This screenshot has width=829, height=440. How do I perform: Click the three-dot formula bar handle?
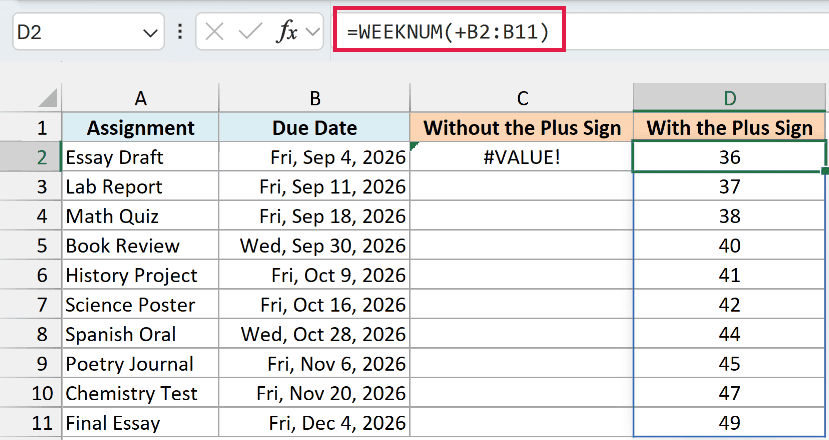(180, 32)
